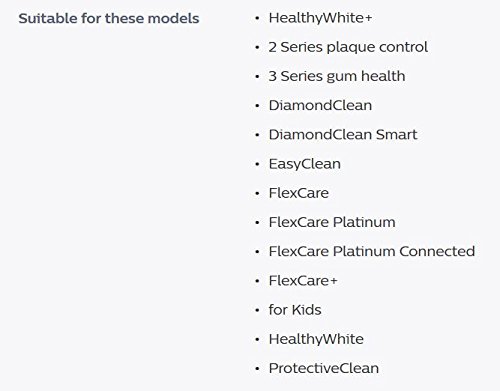Select the DiamondClean Smart entry

(x=343, y=135)
